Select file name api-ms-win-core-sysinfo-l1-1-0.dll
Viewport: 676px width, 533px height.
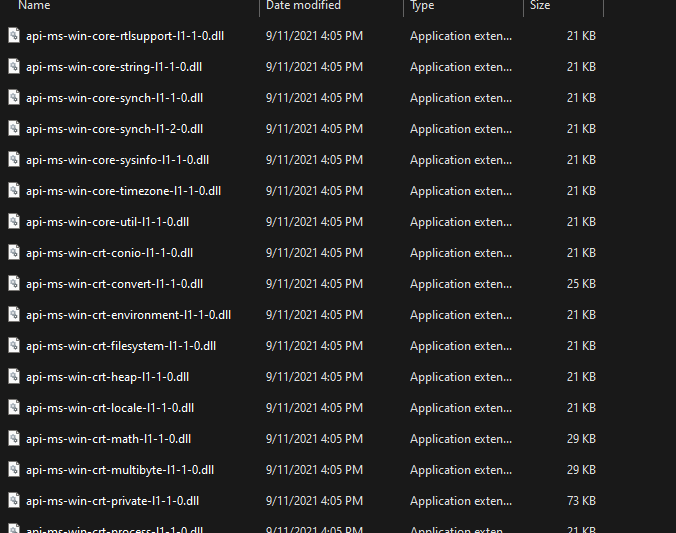(117, 160)
